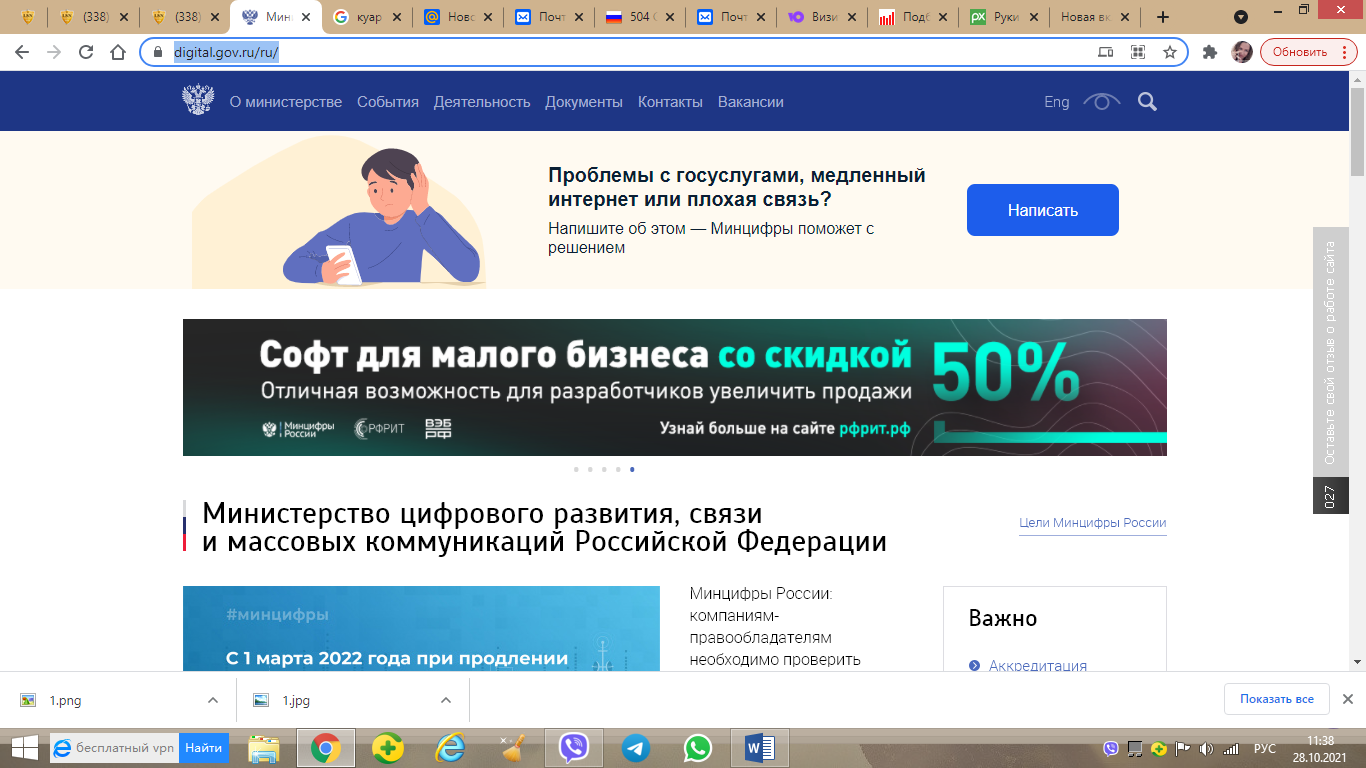Image resolution: width=1366 pixels, height=768 pixels.
Task: Click the volume speaker icon in system tray
Action: point(1206,748)
